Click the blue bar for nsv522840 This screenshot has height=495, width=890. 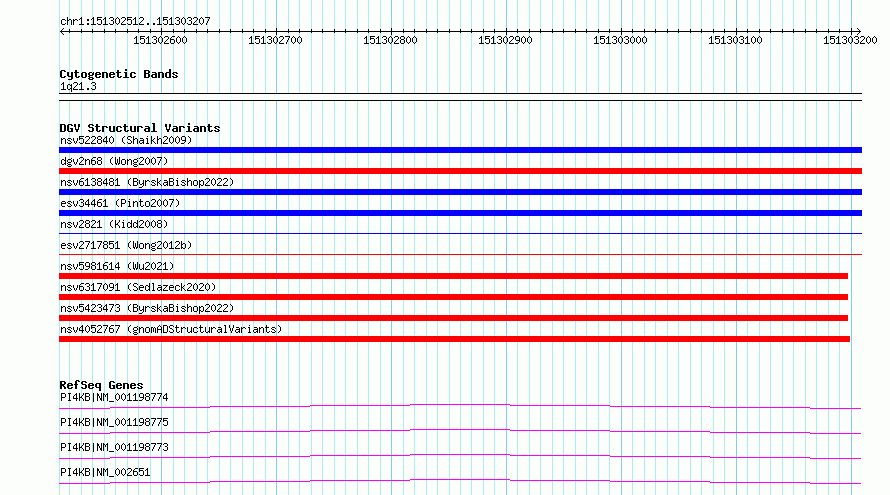[x=460, y=150]
